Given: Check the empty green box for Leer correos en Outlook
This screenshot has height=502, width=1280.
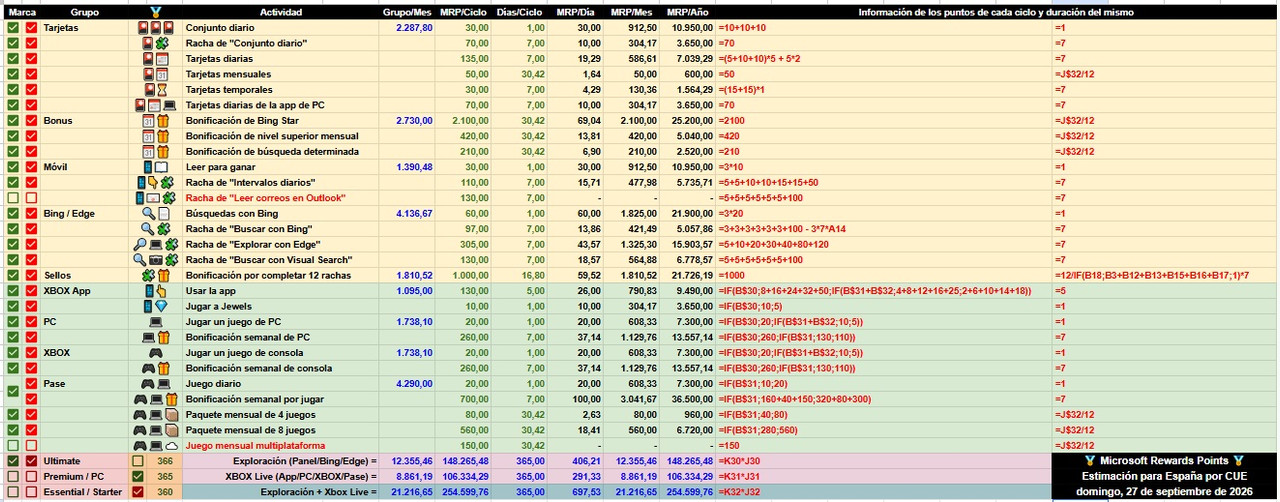Looking at the screenshot, I should coord(12,198).
